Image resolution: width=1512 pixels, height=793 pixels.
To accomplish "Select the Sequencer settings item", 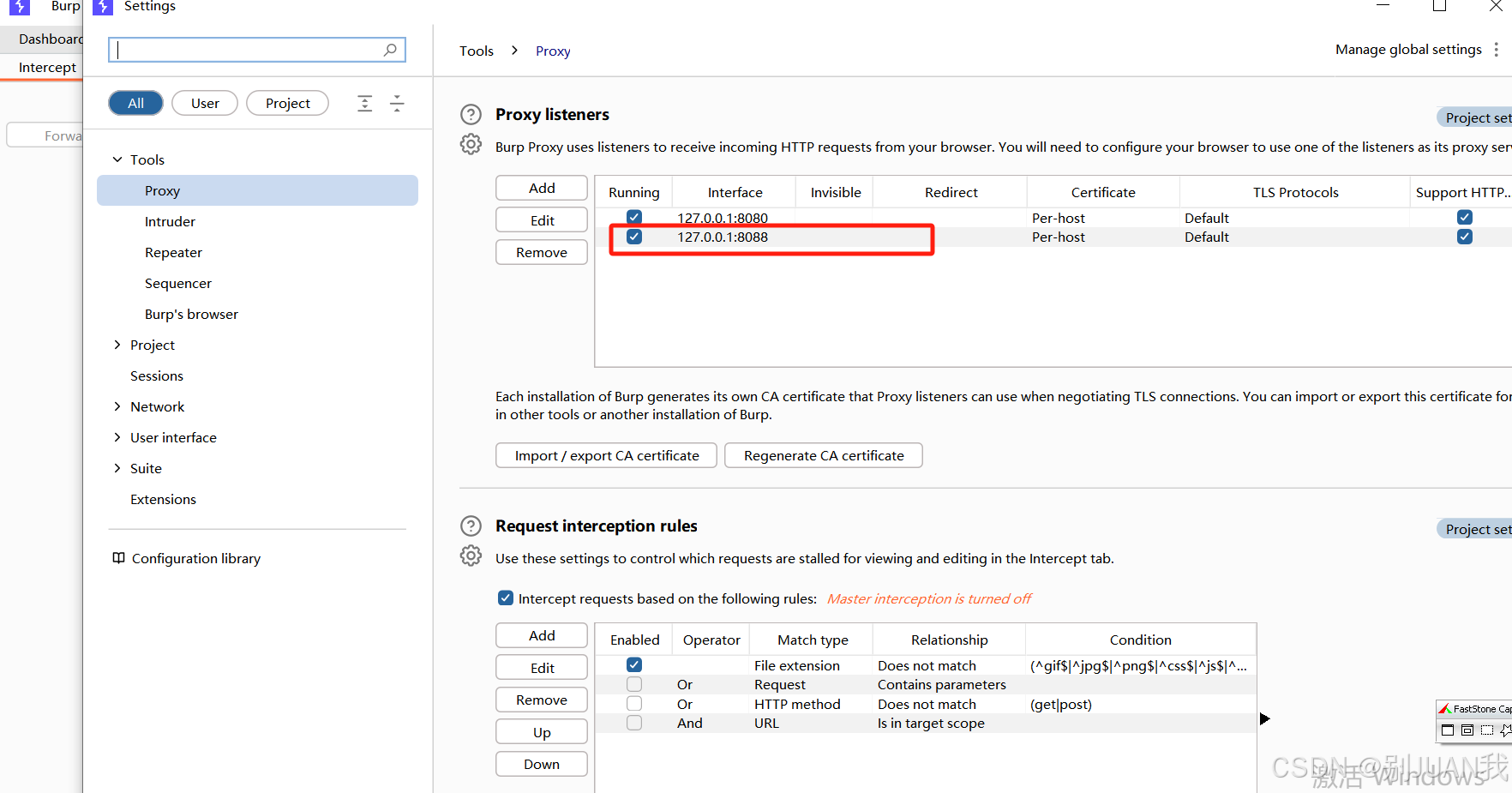I will (x=177, y=283).
